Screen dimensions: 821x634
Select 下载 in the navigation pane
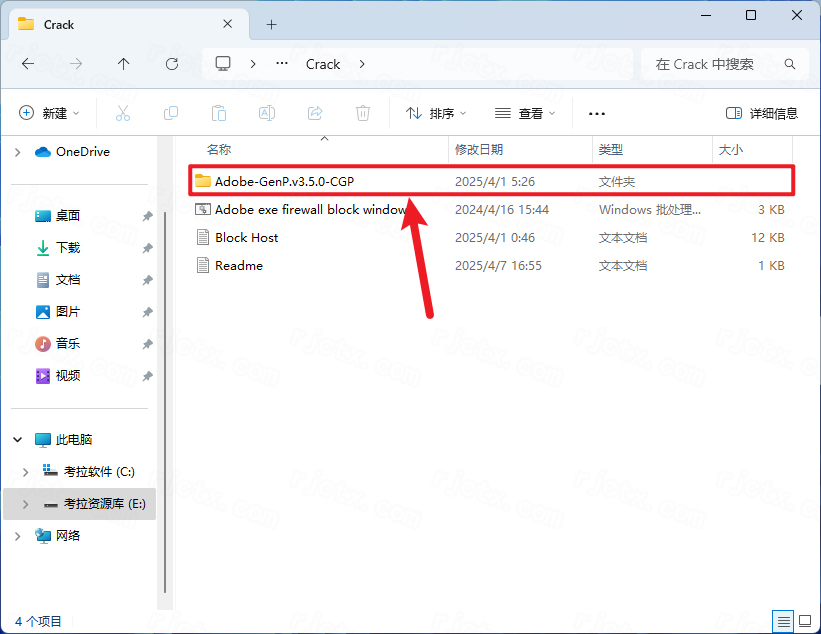tap(68, 247)
